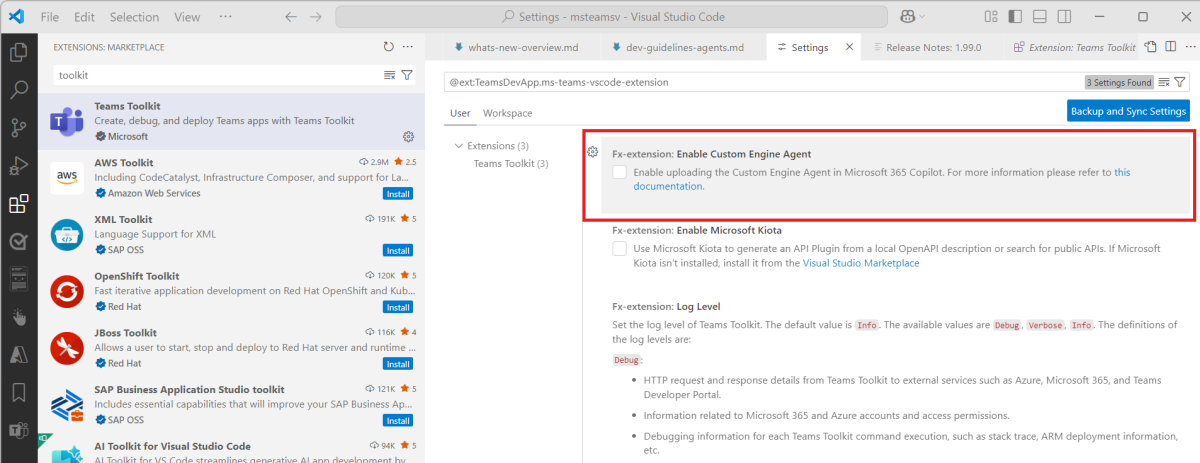
Task: Open the Visual Studio Marketplace link
Action: (861, 263)
